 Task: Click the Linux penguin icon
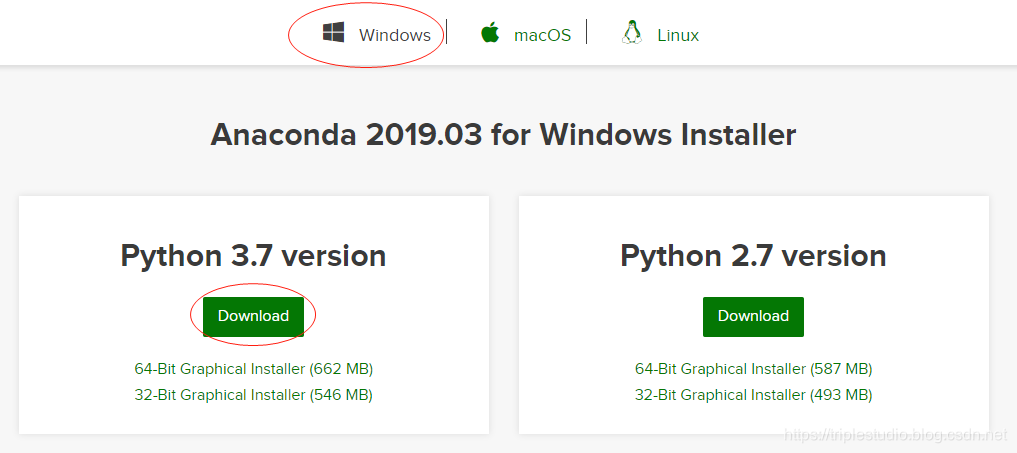(x=632, y=32)
